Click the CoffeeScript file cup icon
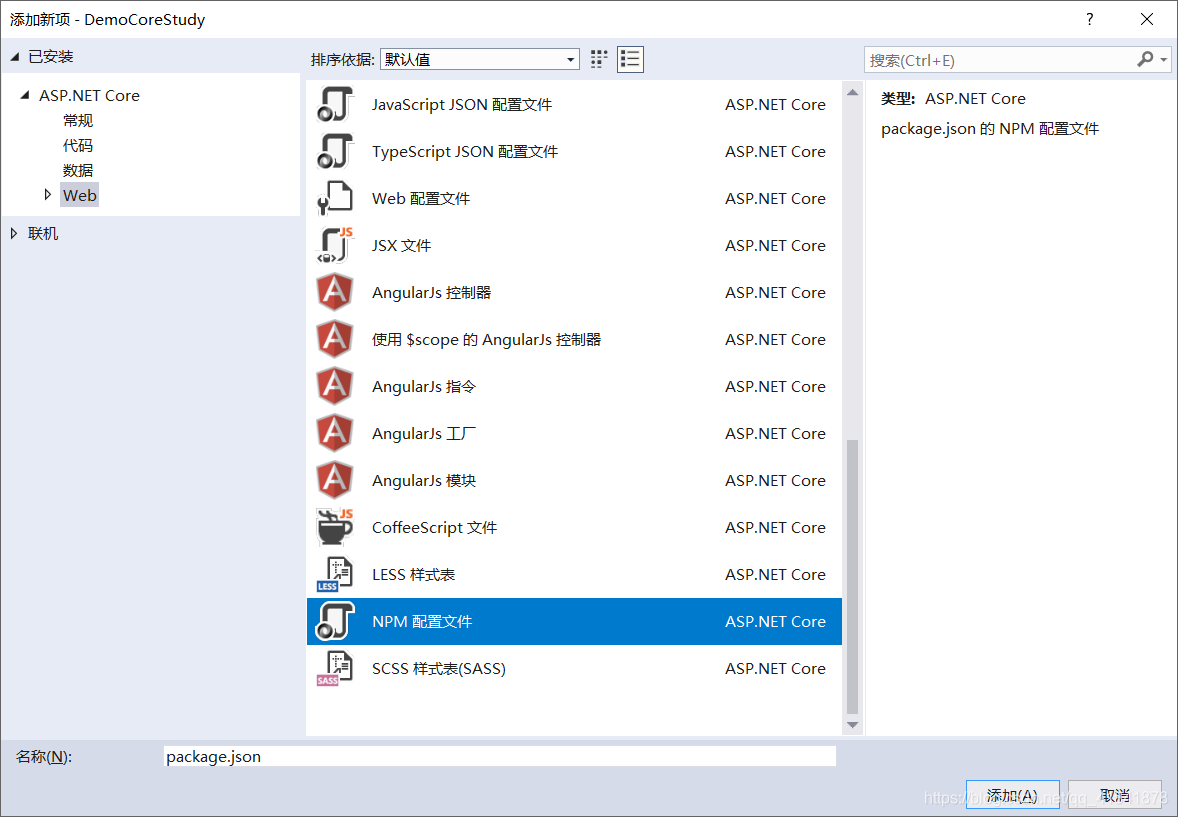1178x817 pixels. 335,527
